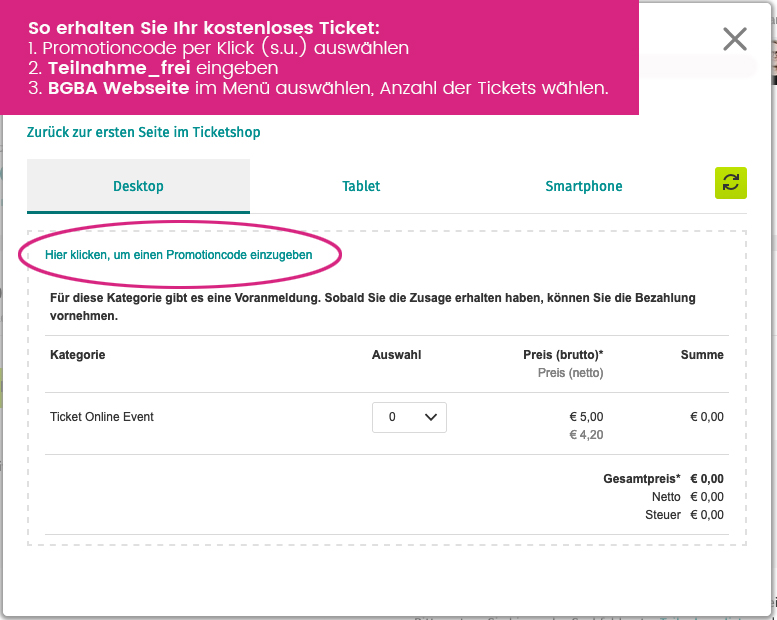The width and height of the screenshot is (777, 620).
Task: Close the ticket shop dialog with X
Action: (734, 39)
